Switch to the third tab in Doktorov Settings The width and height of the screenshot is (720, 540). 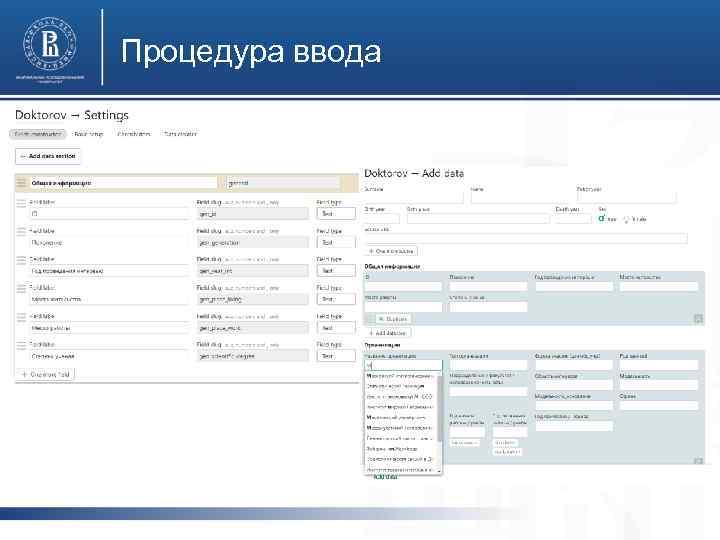click(134, 134)
